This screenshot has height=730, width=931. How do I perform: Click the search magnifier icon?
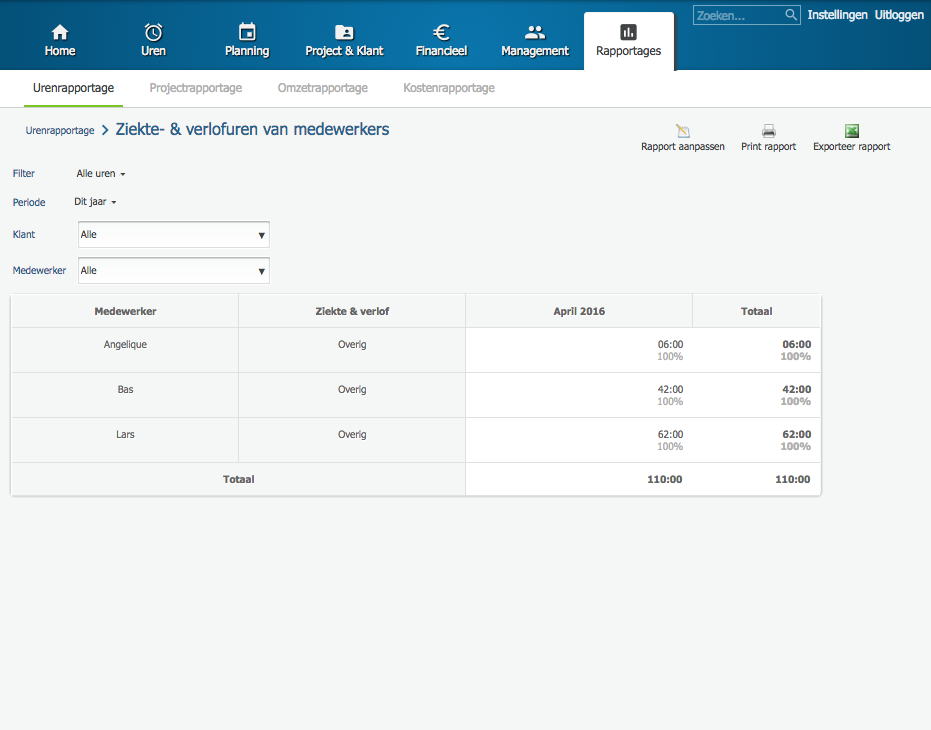point(791,15)
